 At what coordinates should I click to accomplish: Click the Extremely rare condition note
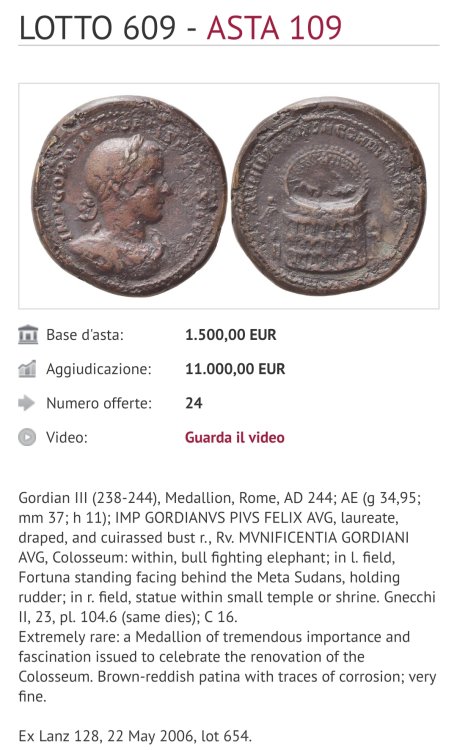click(x=227, y=667)
